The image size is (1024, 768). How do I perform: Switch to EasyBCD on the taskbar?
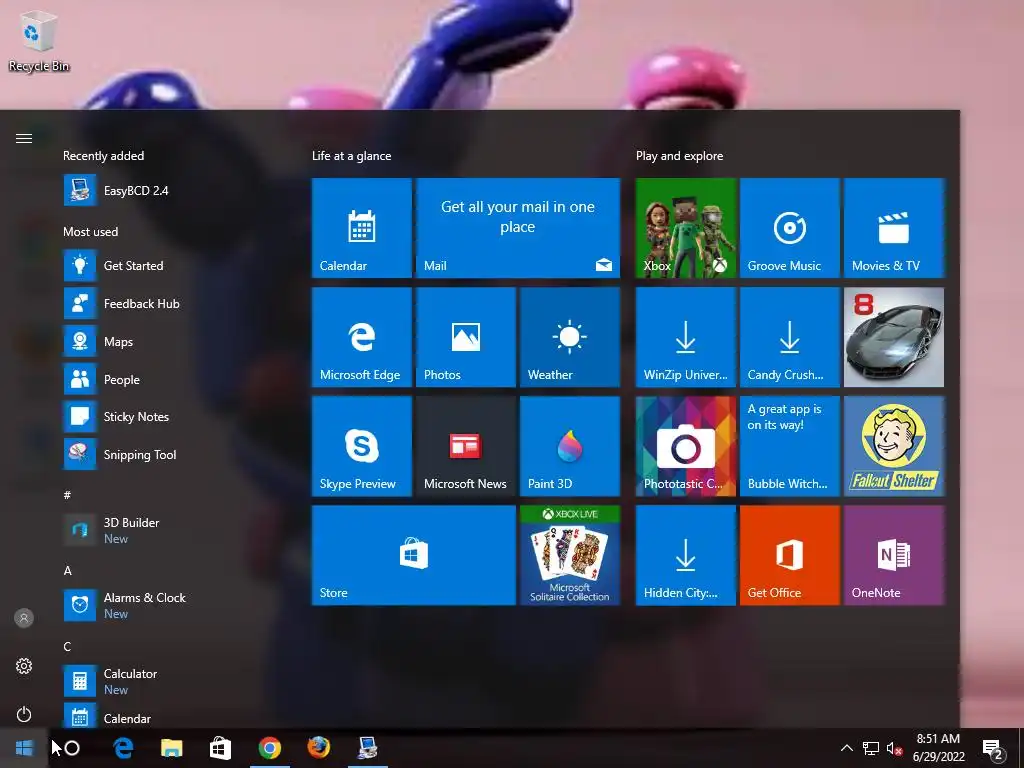coord(368,748)
